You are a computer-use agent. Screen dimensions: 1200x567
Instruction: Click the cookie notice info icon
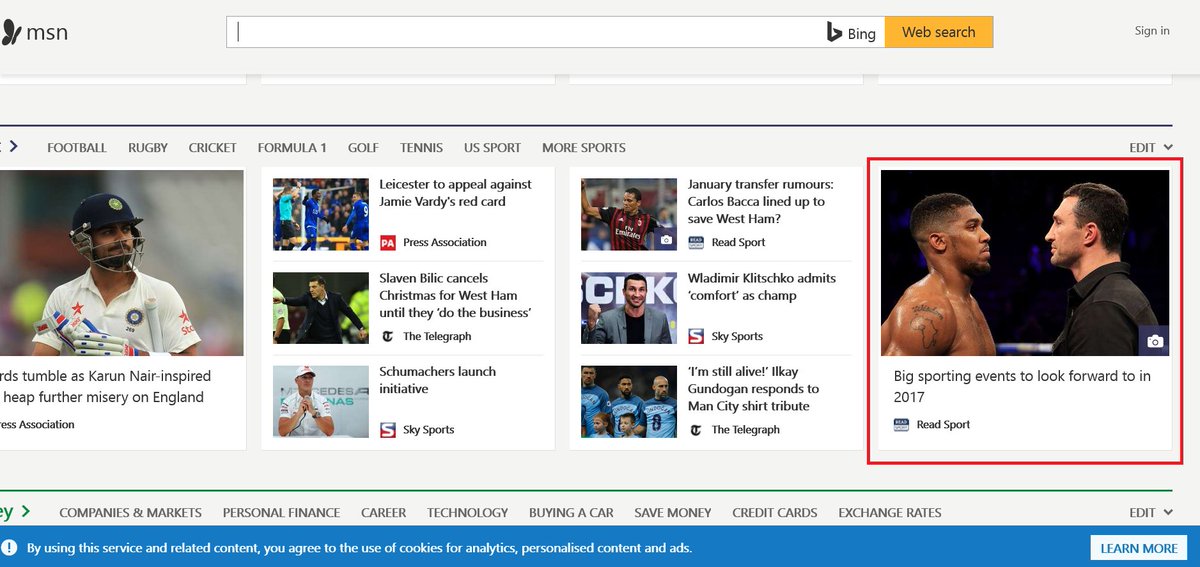click(10, 548)
